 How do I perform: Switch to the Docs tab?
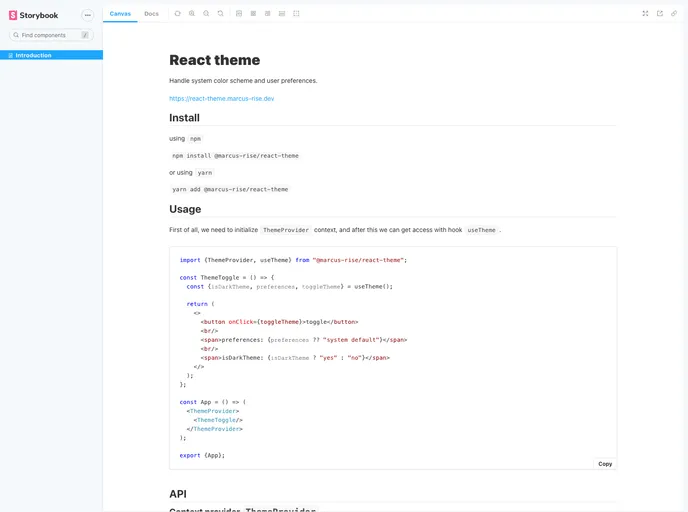151,14
